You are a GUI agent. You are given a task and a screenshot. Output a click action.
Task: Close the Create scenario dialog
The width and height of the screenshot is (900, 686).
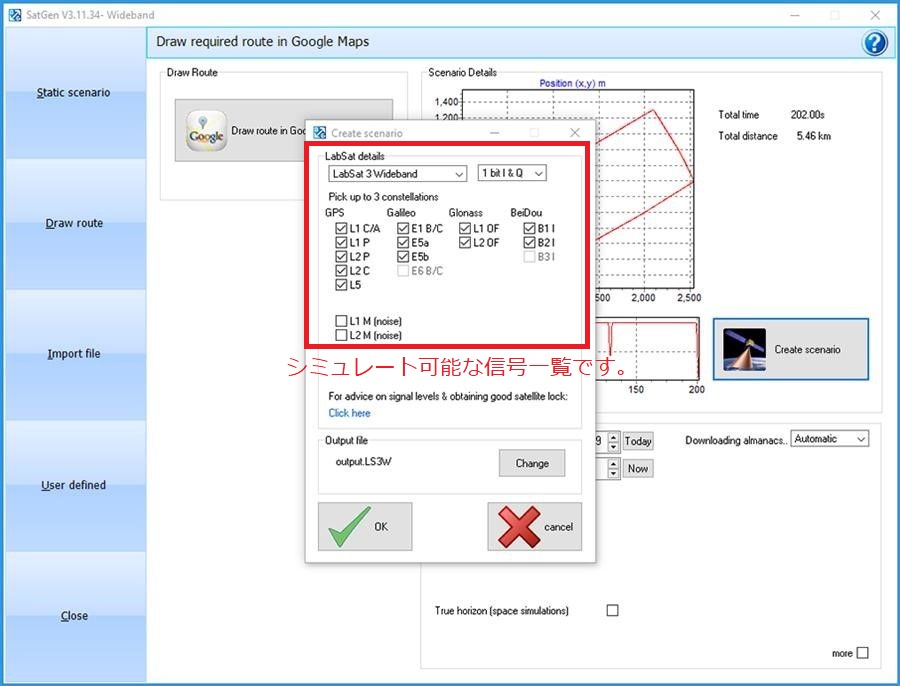(x=575, y=133)
